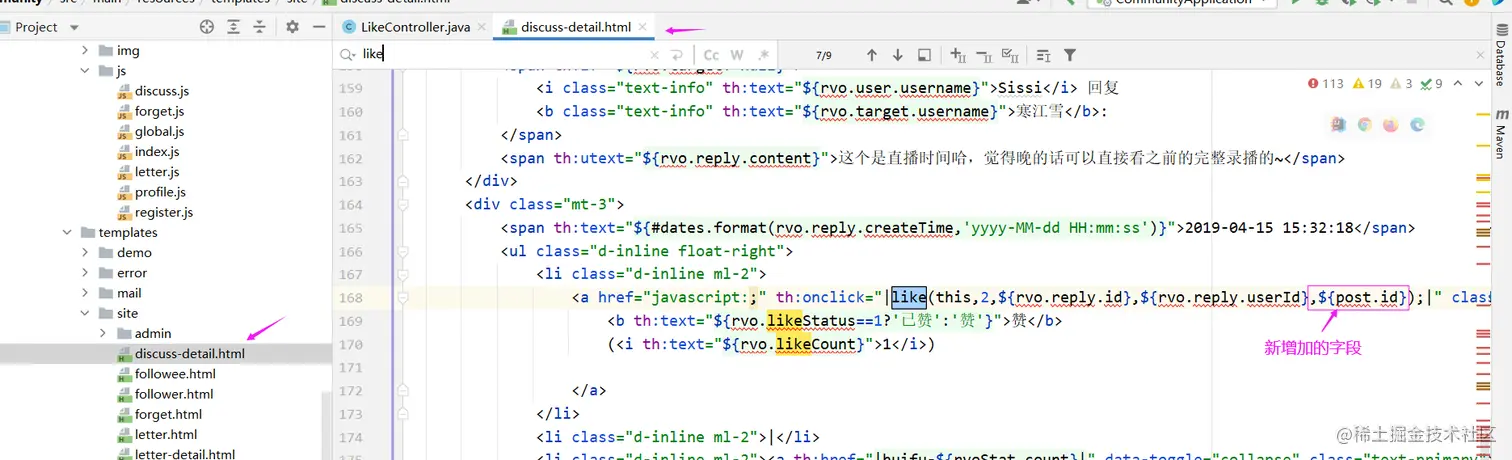The image size is (1512, 460).
Task: Close the find bar
Action: pos(1480,55)
